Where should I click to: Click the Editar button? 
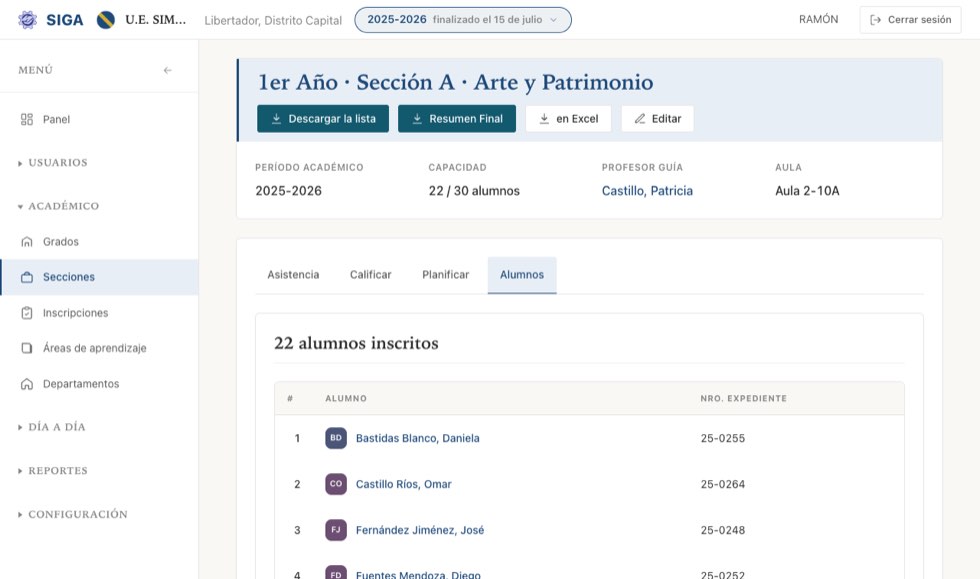click(658, 119)
